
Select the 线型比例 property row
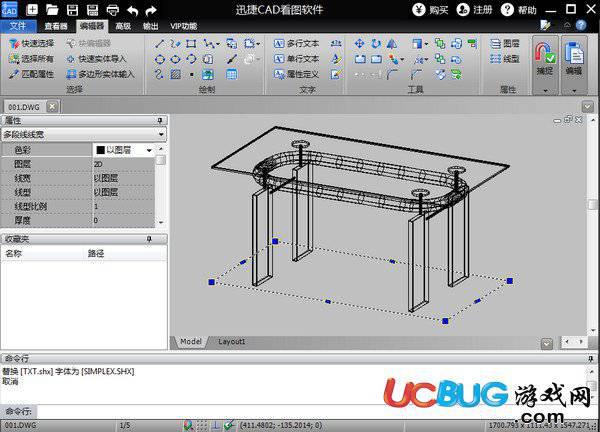pos(78,207)
